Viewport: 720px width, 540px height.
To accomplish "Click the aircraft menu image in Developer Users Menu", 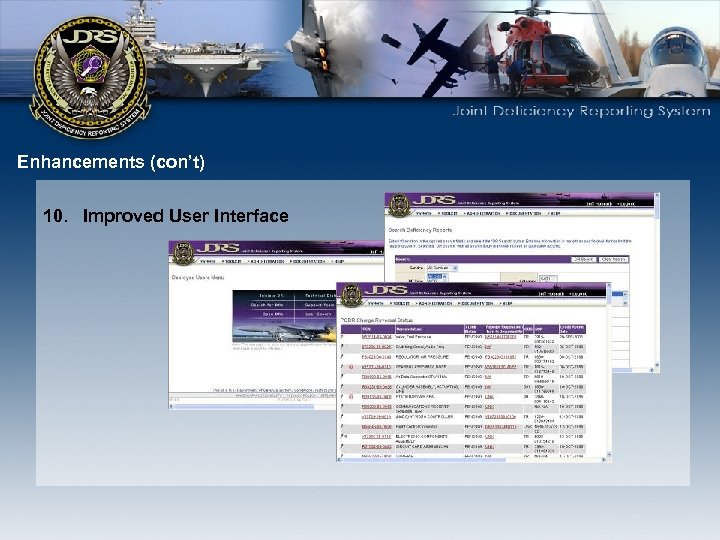I will point(284,316).
